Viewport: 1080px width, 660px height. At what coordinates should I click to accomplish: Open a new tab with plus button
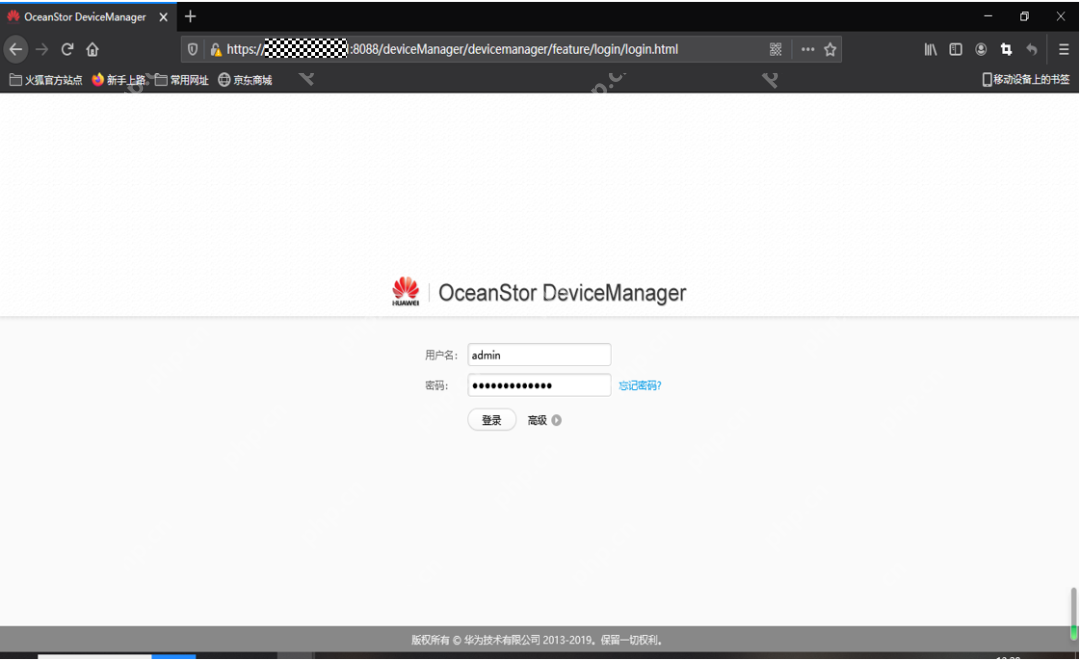(190, 17)
